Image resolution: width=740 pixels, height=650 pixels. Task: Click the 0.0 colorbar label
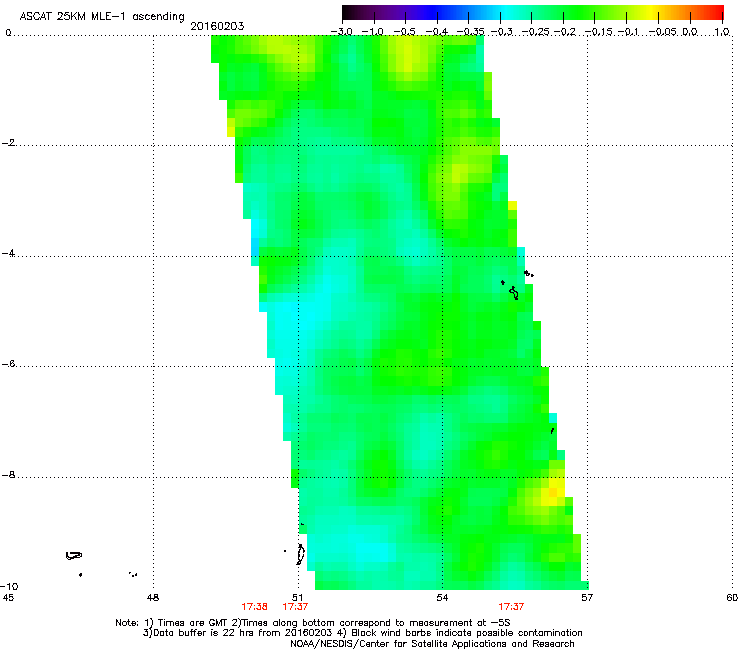click(x=690, y=32)
